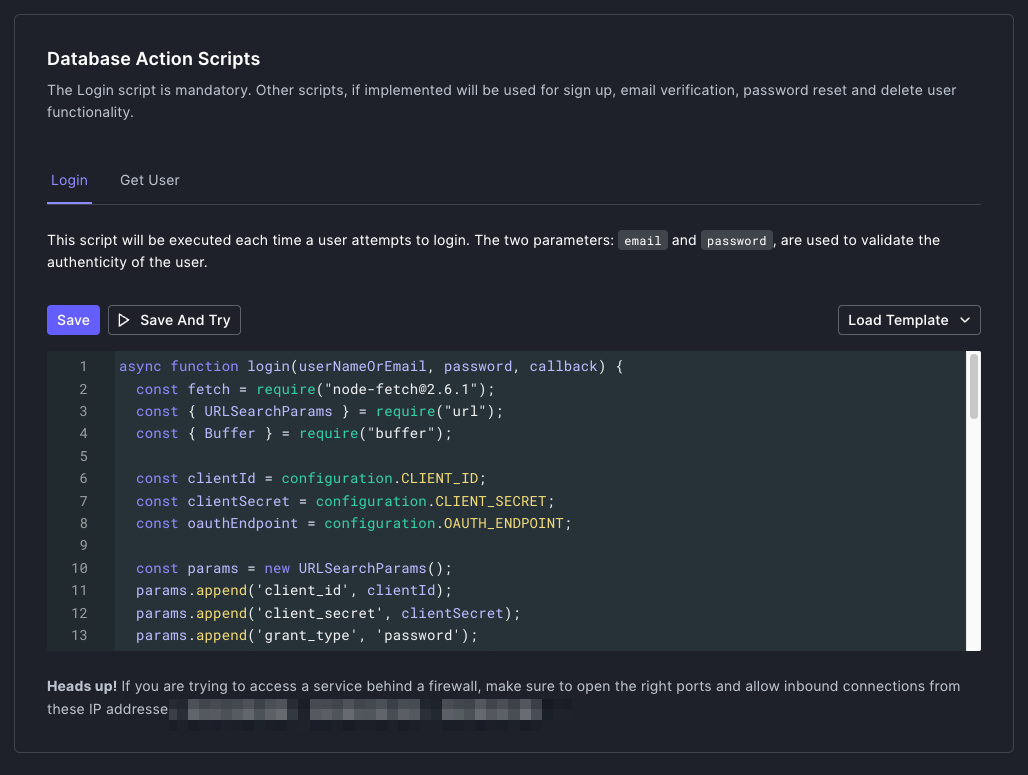Click line number 1 in the gutter

tap(83, 367)
